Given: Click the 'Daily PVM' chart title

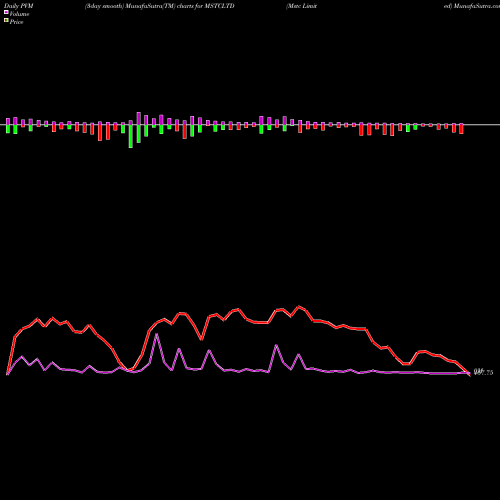Looking at the screenshot, I should point(19,6).
